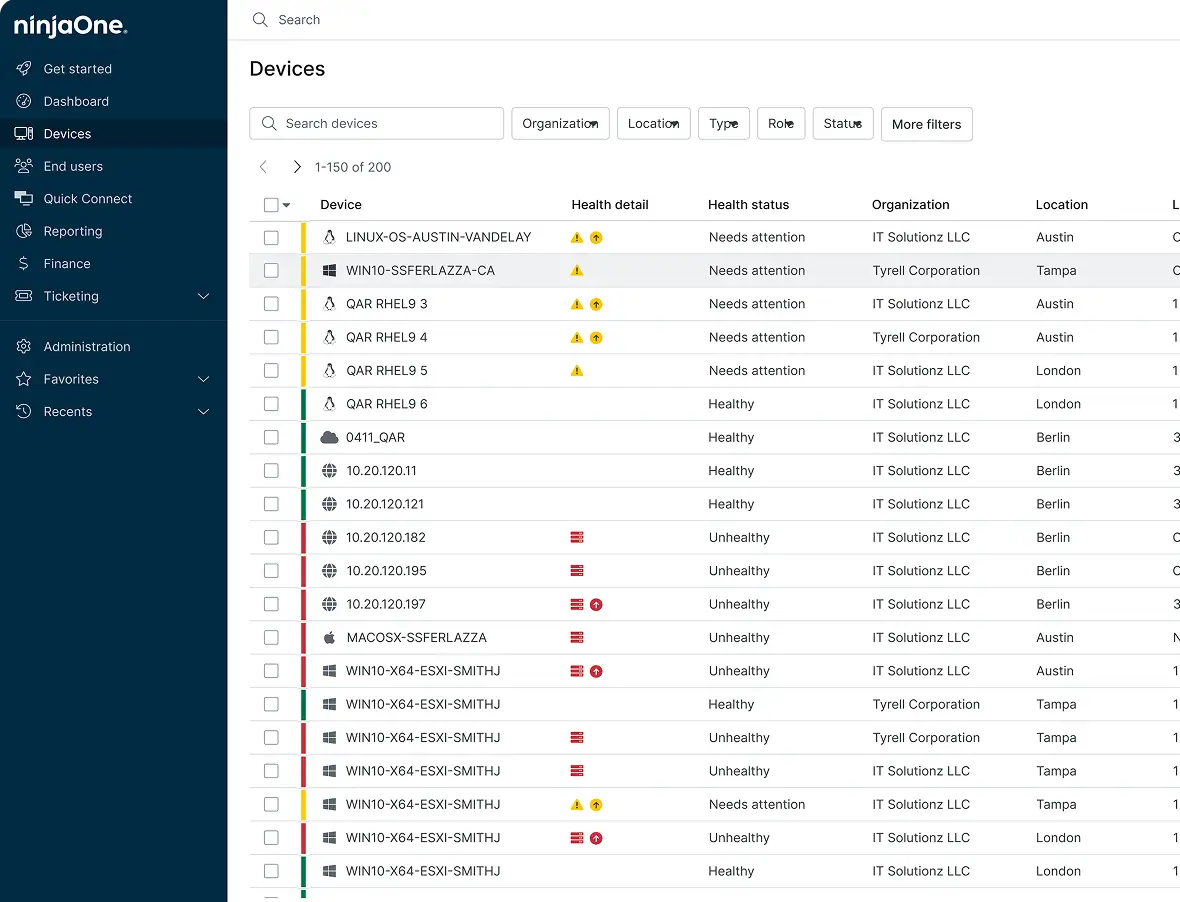
Task: Click the yellow update arrow for QAR RHEL9 3
Action: coord(596,304)
